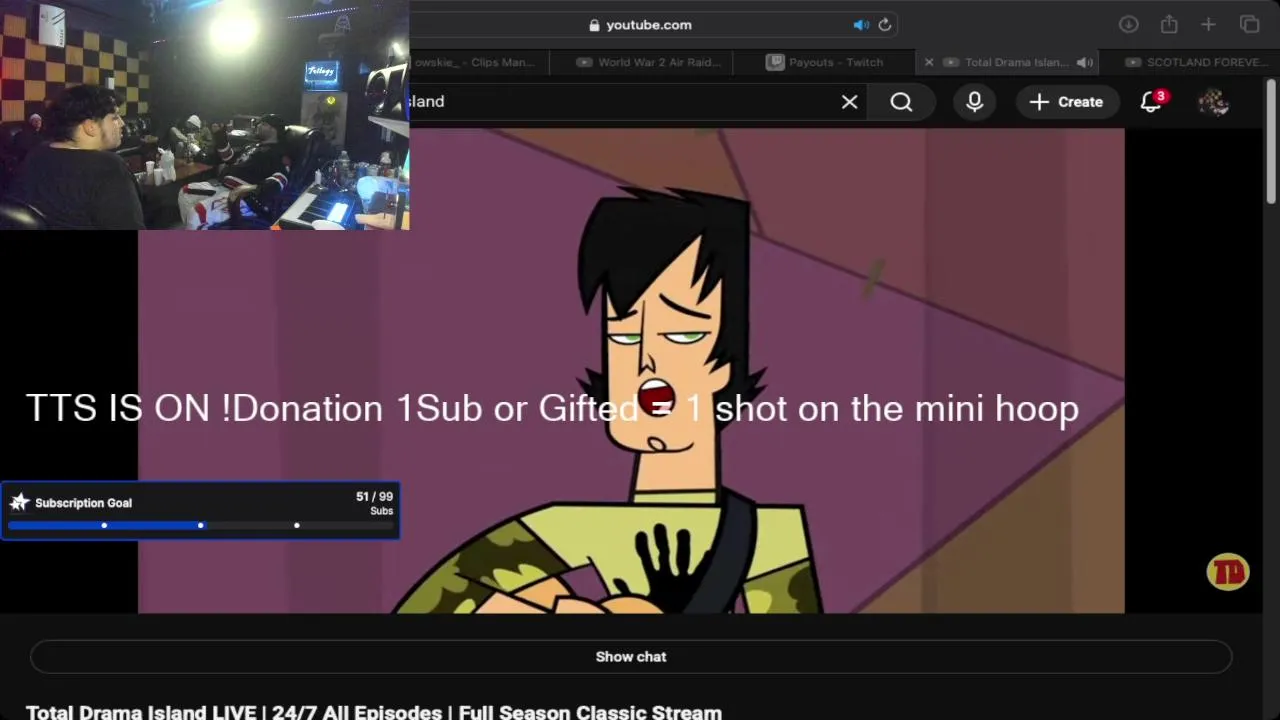The image size is (1280, 720).
Task: Click the Safari address bar youtube.com
Action: point(650,25)
